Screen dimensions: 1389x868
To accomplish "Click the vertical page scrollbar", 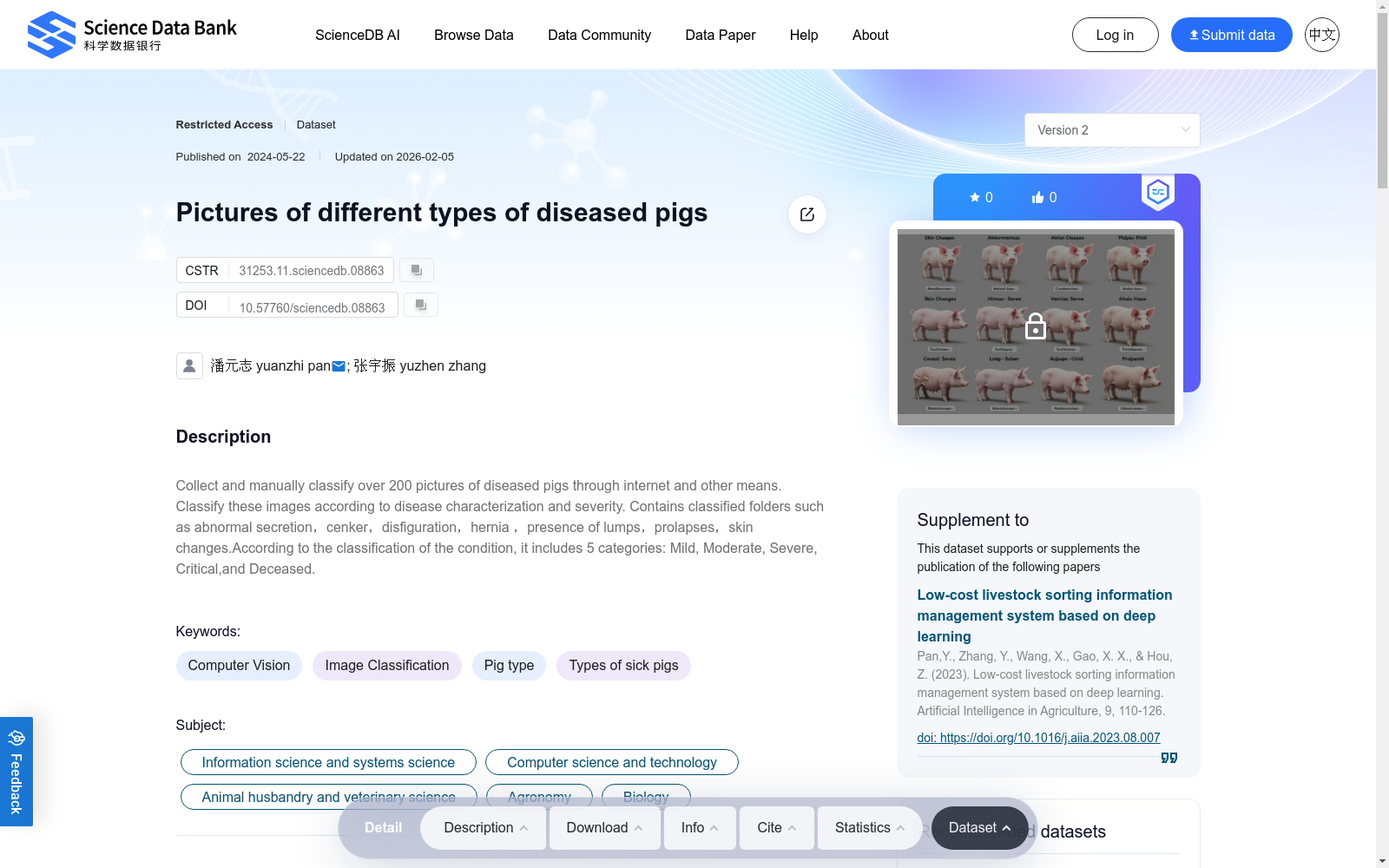I will 1382,102.
